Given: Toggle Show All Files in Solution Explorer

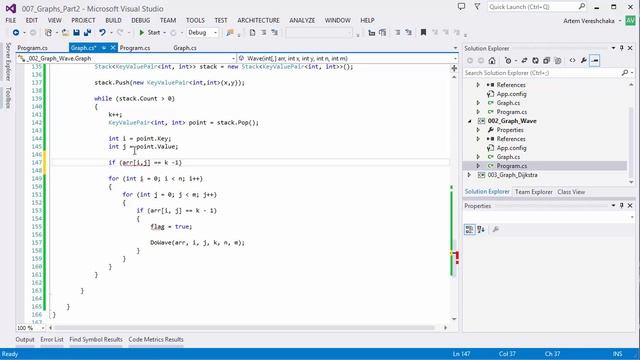Looking at the screenshot, I should [558, 60].
